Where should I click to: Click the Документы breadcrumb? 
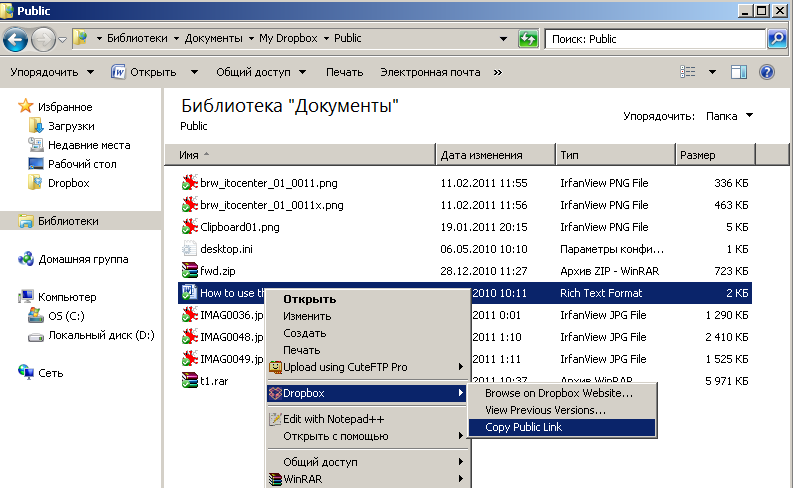tap(213, 38)
